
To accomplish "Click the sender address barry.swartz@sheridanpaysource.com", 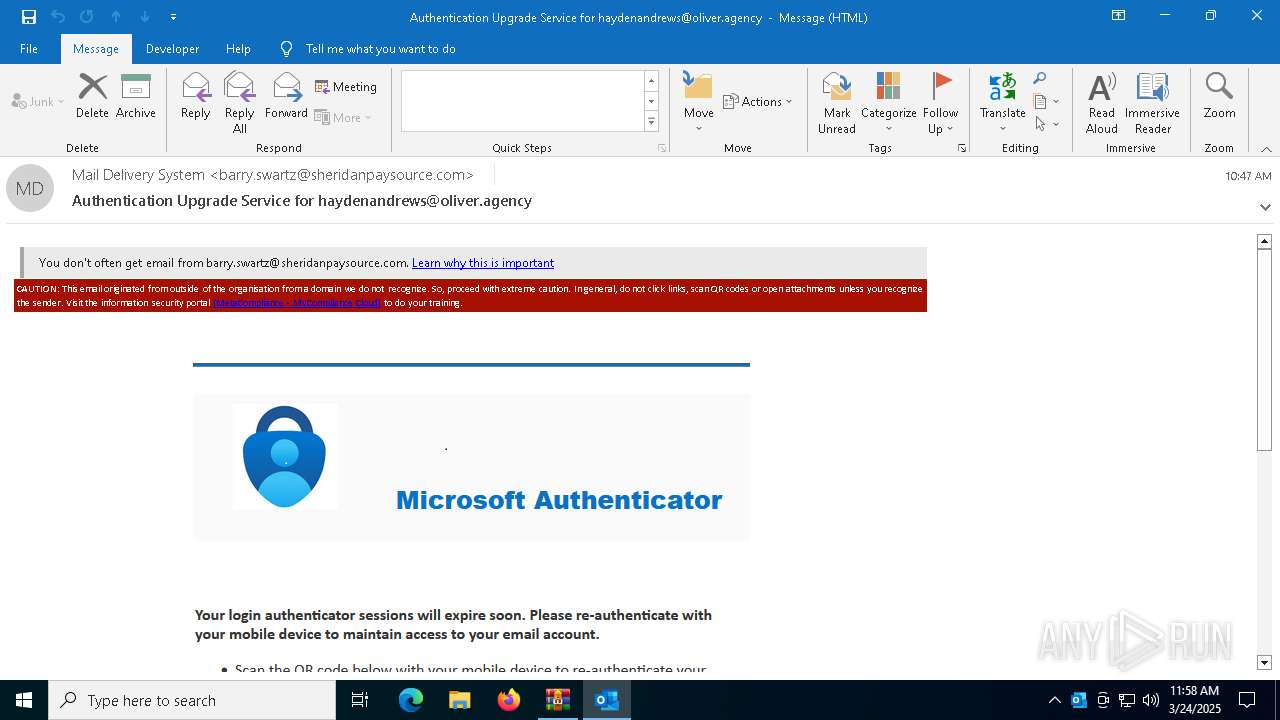I will [341, 175].
